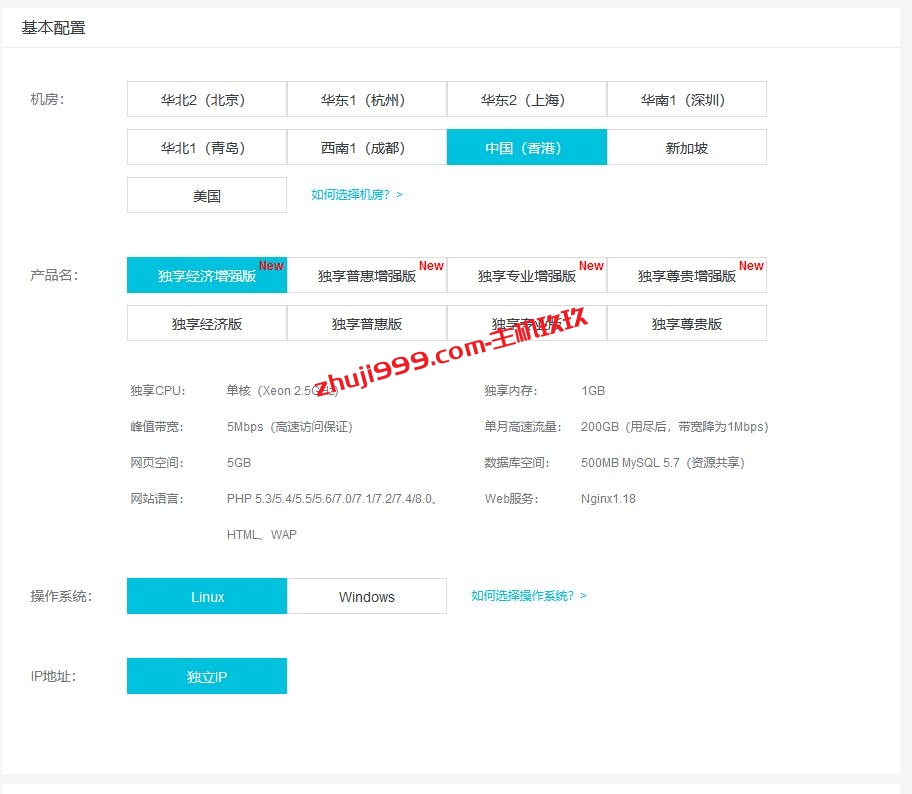Open the 如何选择操作系统? help link
The image size is (912, 794).
[x=529, y=596]
